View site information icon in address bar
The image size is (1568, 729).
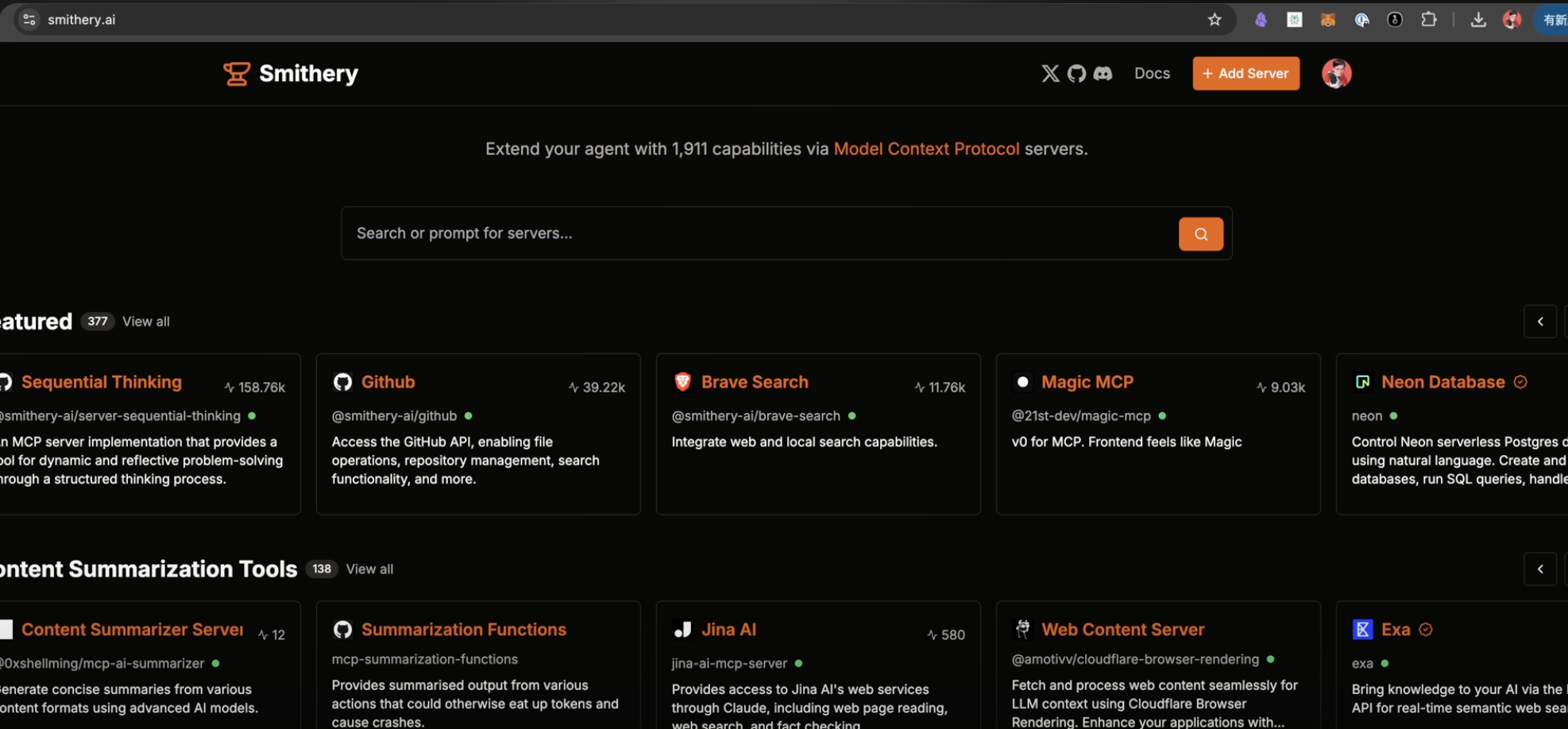(x=29, y=20)
